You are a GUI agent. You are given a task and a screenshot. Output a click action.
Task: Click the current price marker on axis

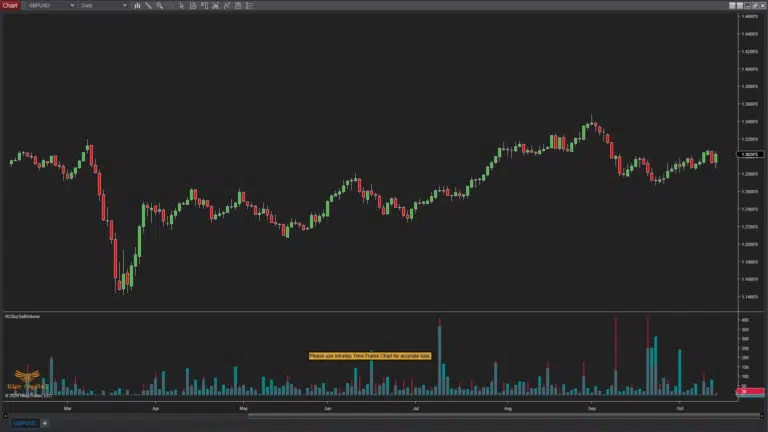[750, 154]
